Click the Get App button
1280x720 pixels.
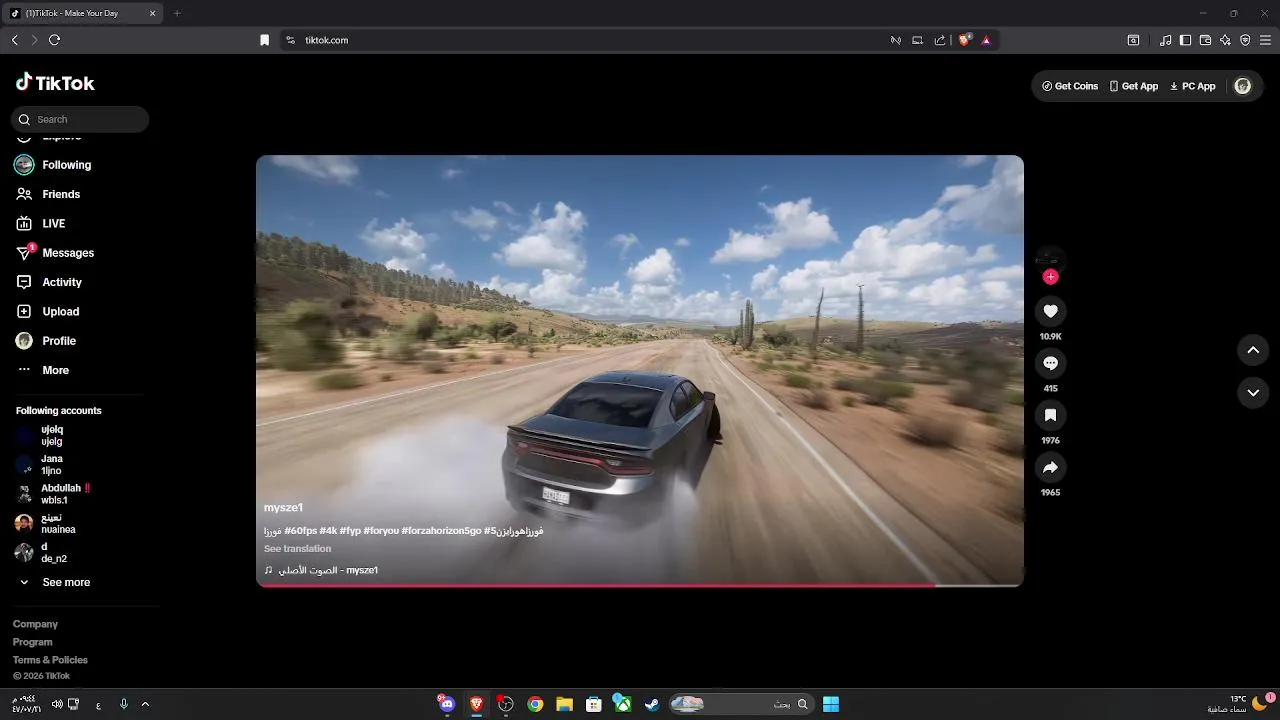point(1134,86)
